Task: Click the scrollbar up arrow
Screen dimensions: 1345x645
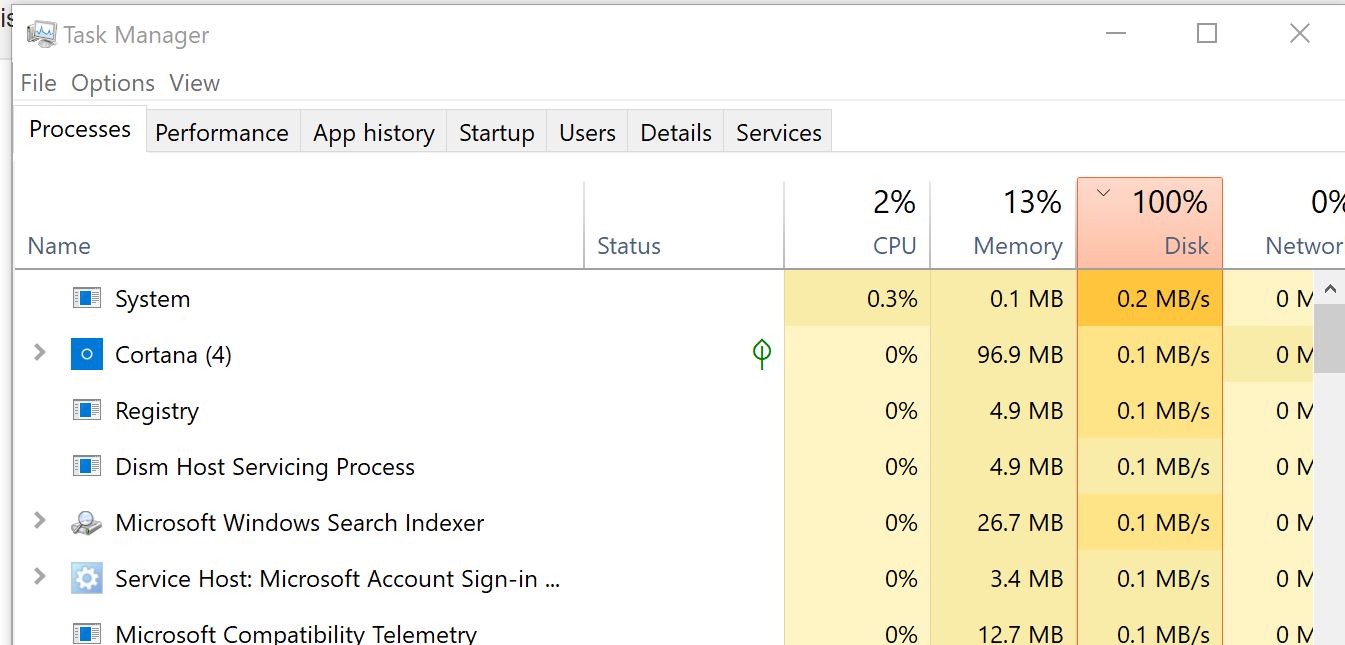Action: pyautogui.click(x=1329, y=289)
